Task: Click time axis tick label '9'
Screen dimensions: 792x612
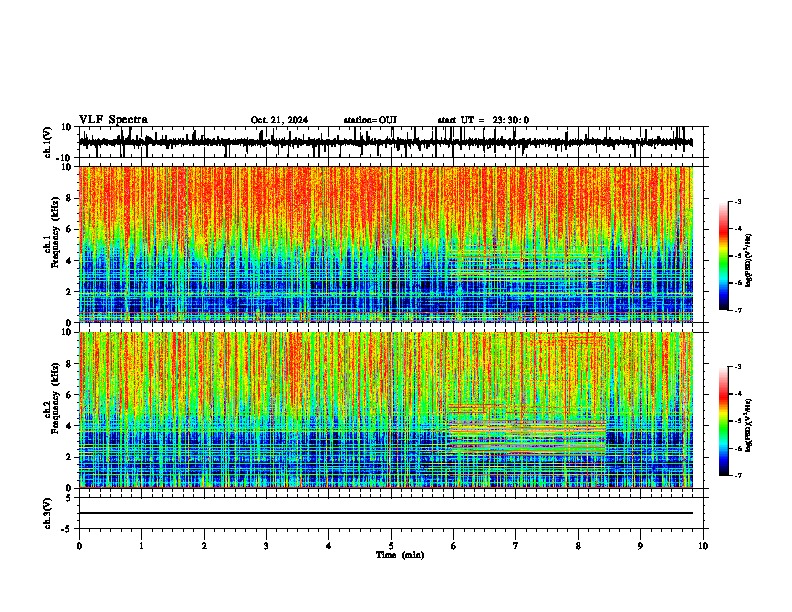Action: coord(640,546)
